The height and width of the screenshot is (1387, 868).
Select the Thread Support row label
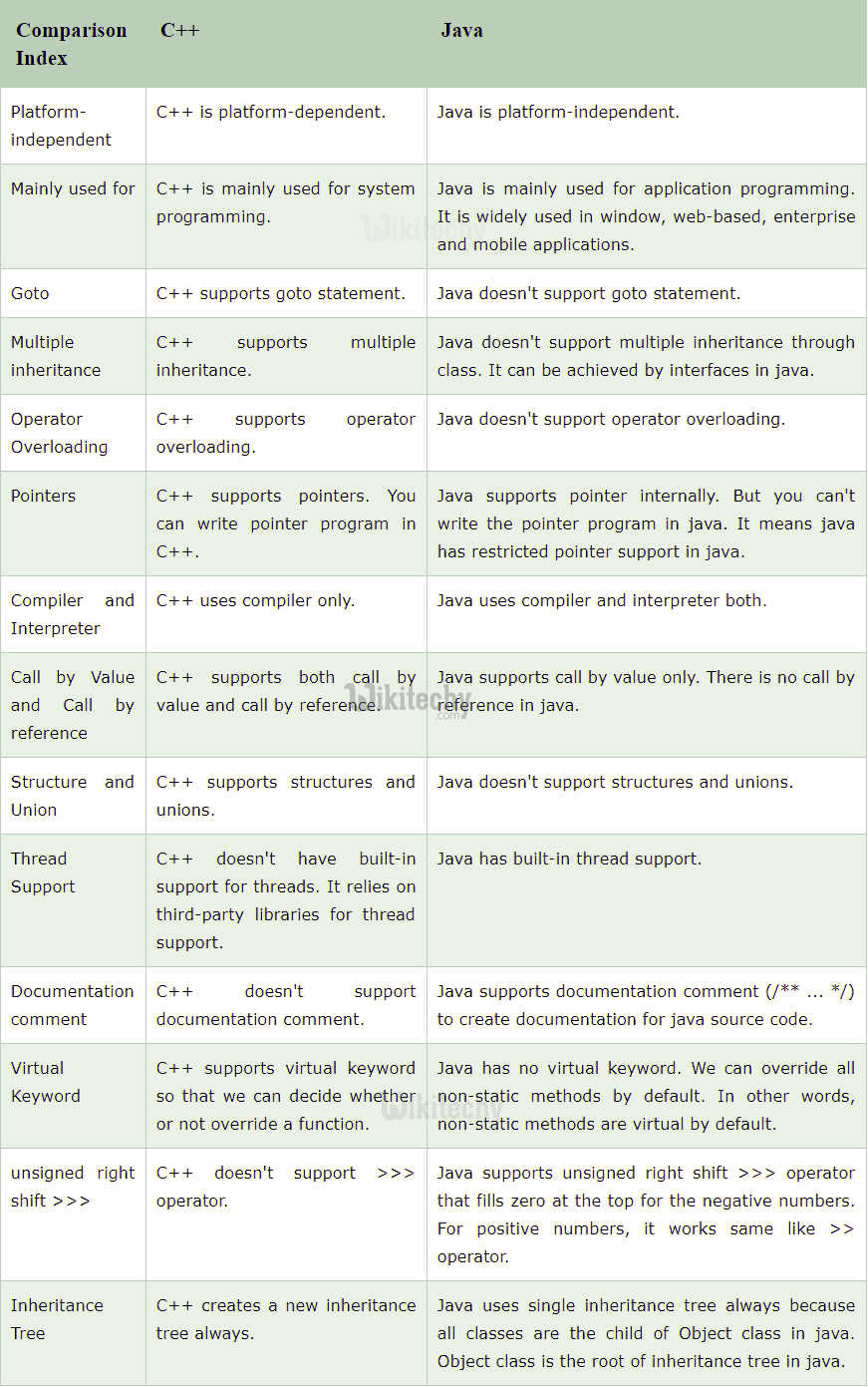tap(43, 872)
